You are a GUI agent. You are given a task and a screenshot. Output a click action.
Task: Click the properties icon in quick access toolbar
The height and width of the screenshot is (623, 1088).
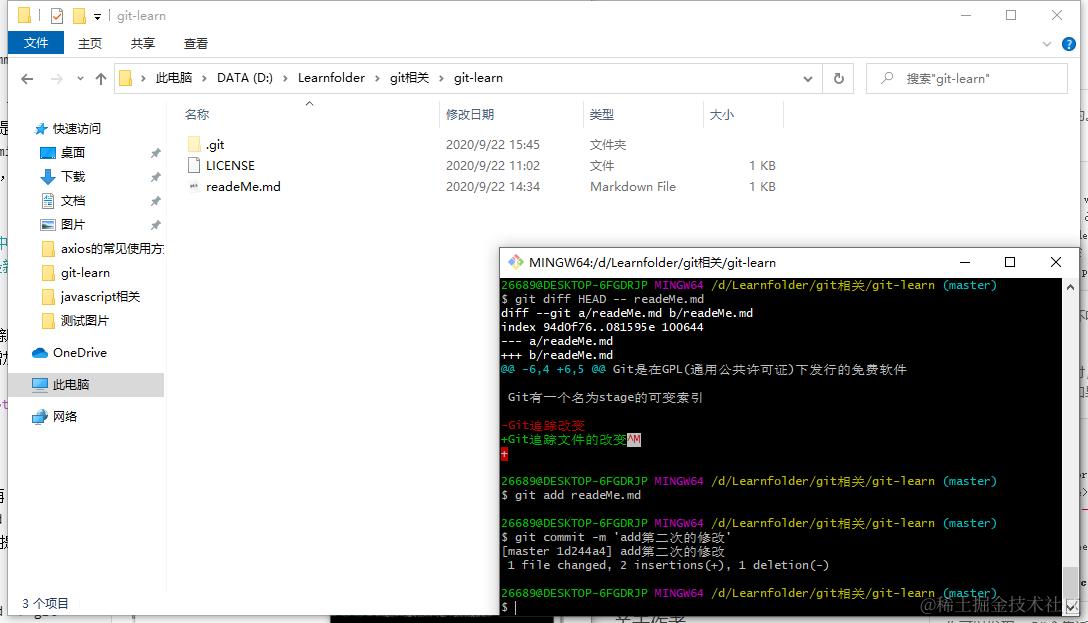[57, 15]
